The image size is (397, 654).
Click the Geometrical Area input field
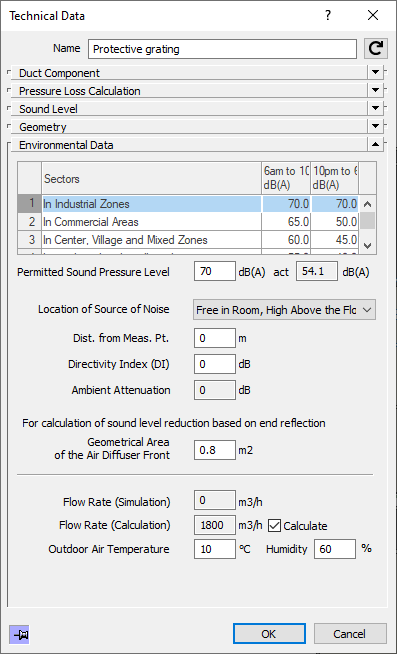click(x=215, y=450)
